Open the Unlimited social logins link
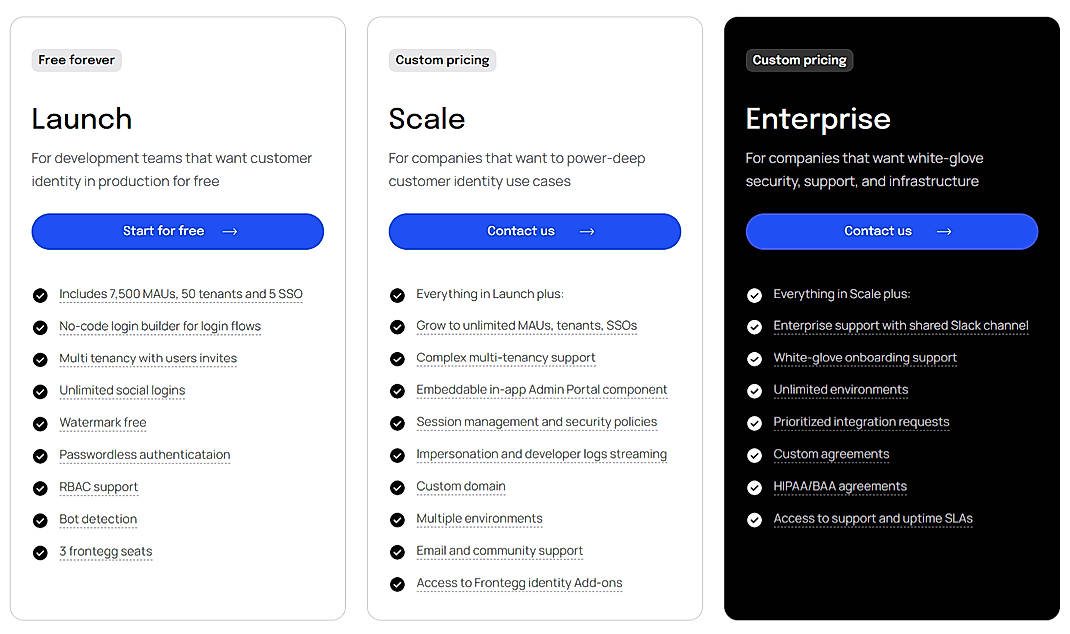Viewport: 1070px width, 634px height. 122,390
